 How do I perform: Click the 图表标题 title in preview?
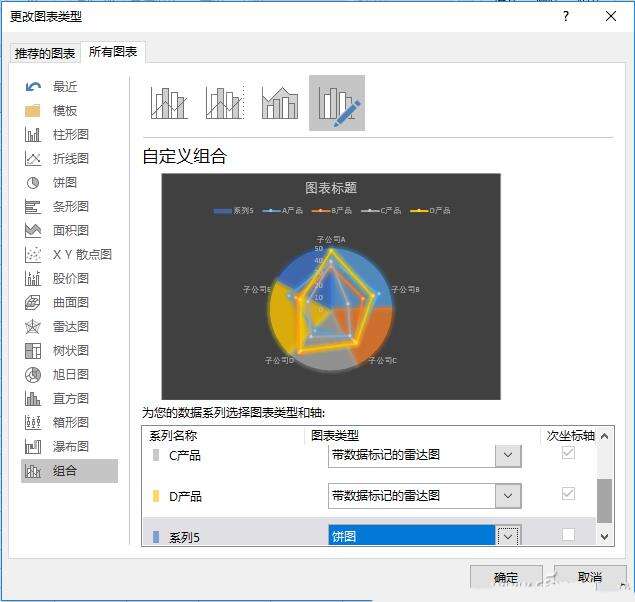(x=331, y=188)
